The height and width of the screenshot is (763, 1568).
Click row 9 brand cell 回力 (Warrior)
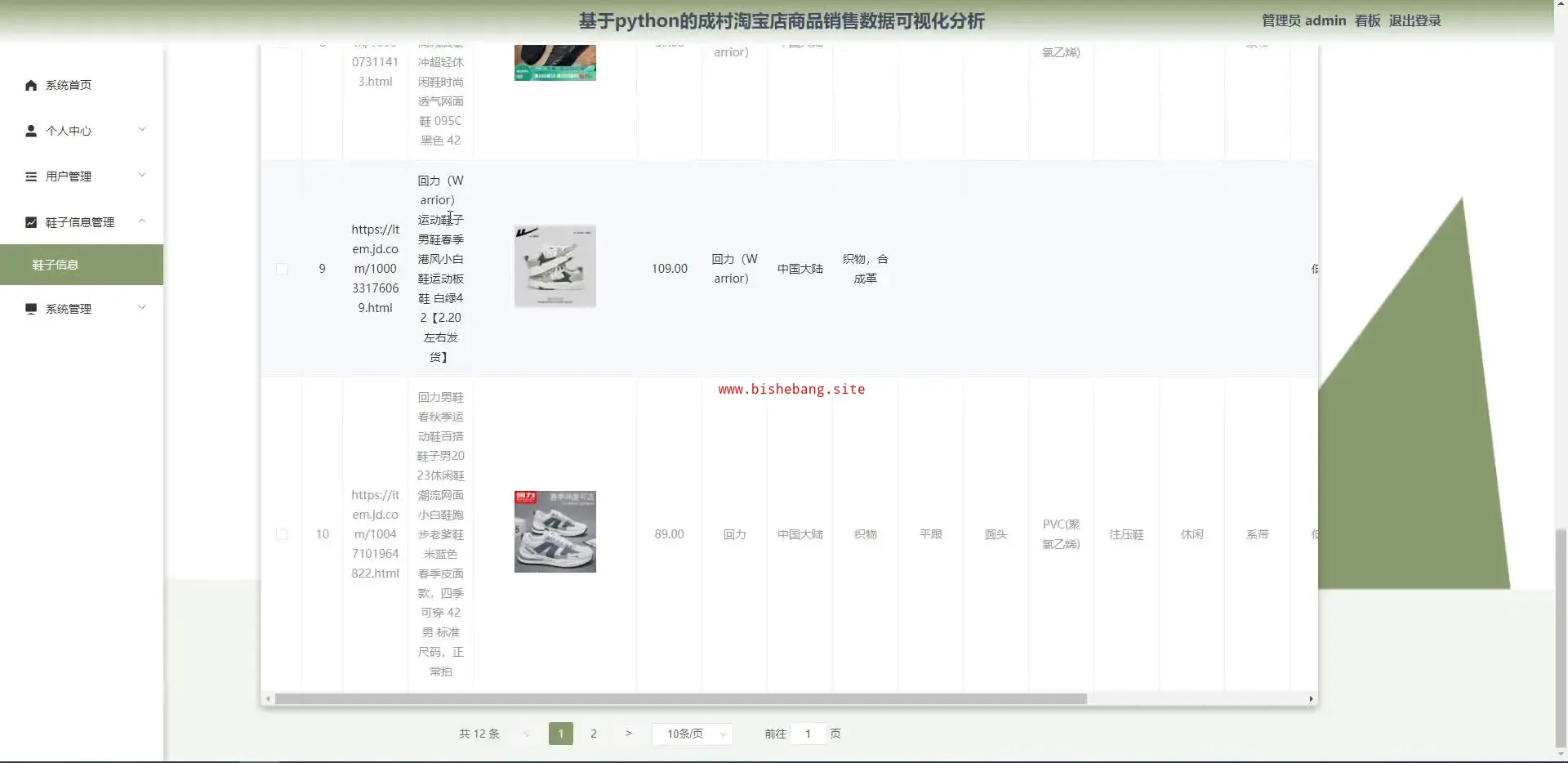(x=735, y=269)
